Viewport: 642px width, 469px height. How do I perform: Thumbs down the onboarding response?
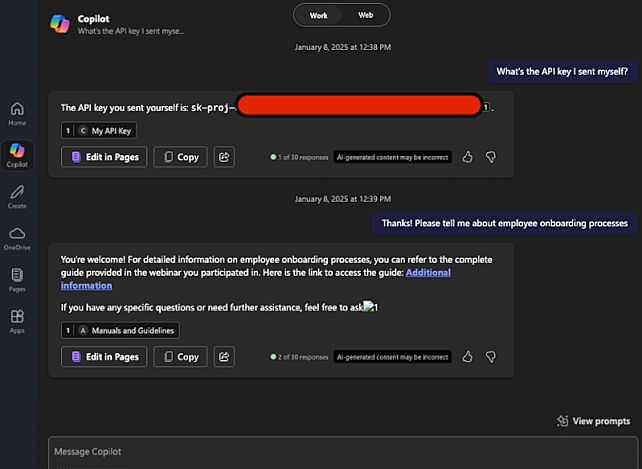[491, 357]
